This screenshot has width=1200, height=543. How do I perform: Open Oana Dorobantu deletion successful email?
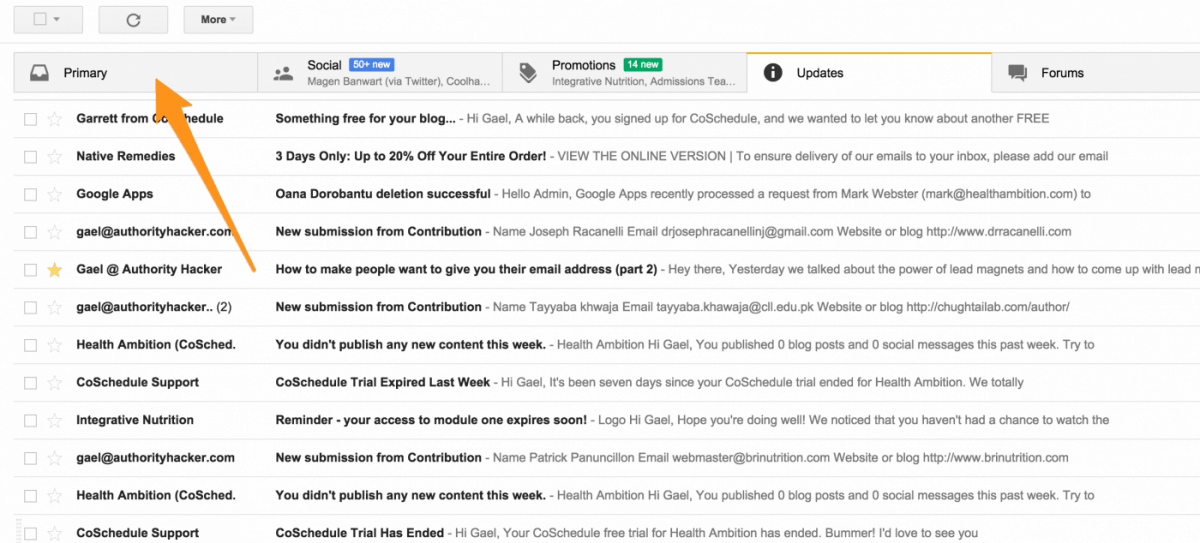coord(383,194)
